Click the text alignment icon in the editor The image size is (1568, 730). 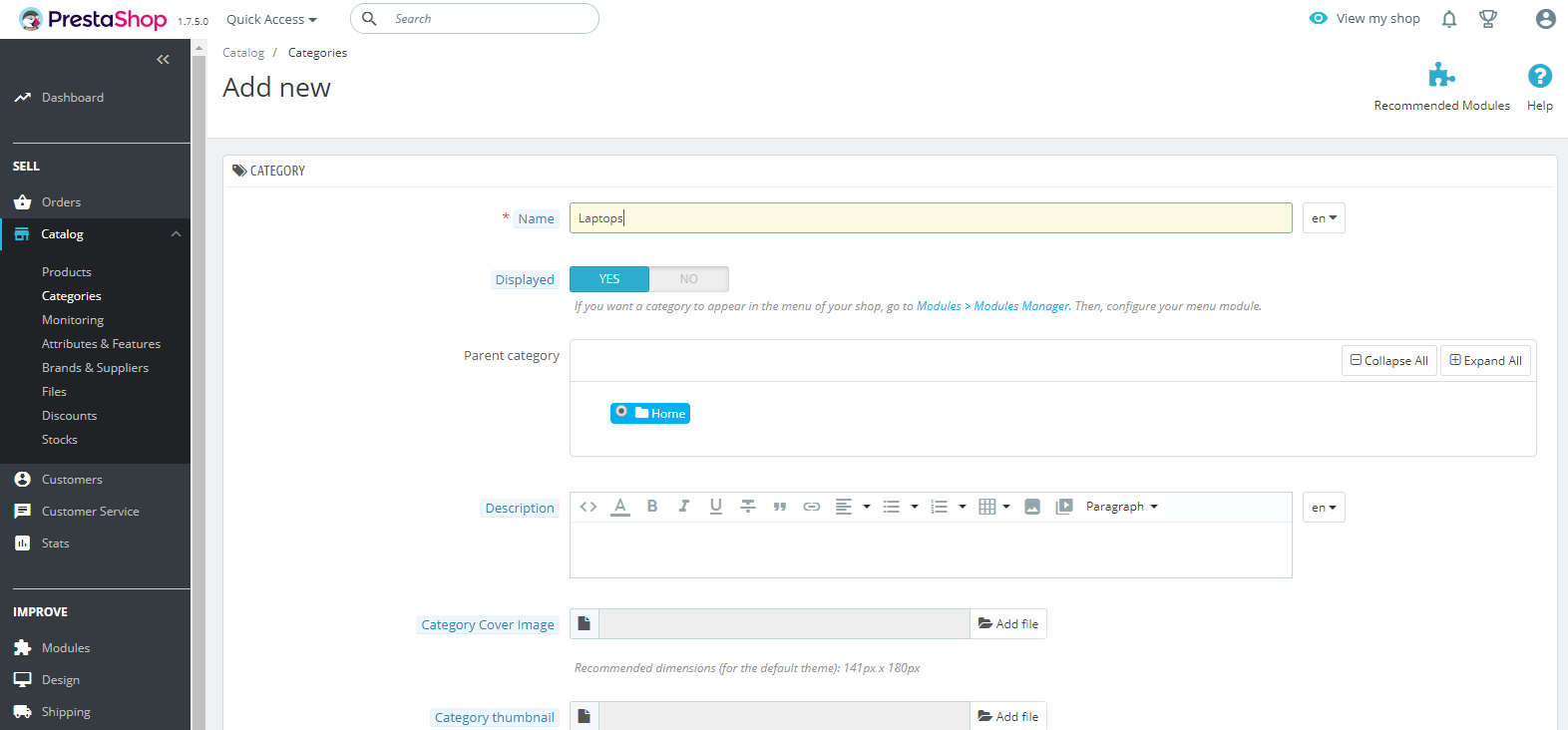point(844,507)
